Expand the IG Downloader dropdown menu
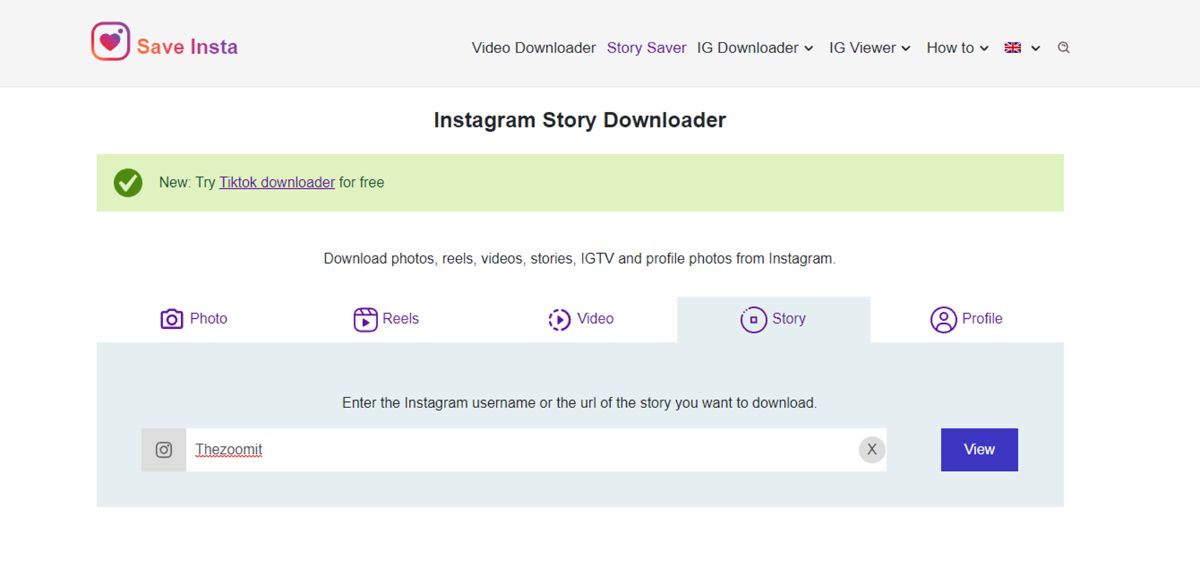 click(755, 47)
